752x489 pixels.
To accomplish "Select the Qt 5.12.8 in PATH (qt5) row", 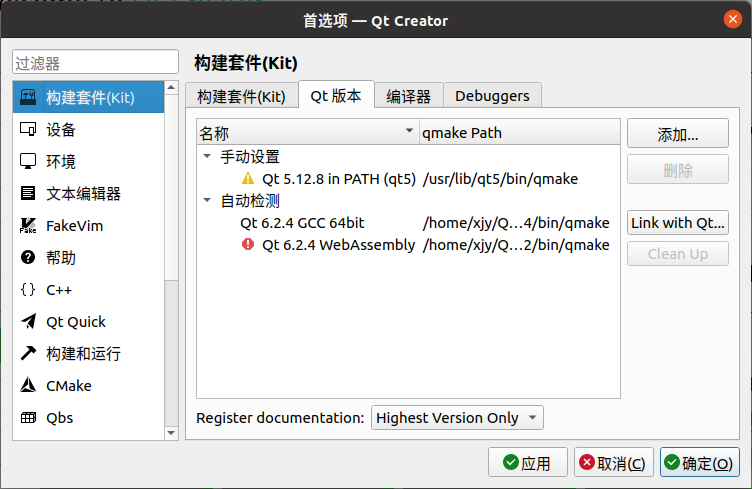I will tap(408, 179).
